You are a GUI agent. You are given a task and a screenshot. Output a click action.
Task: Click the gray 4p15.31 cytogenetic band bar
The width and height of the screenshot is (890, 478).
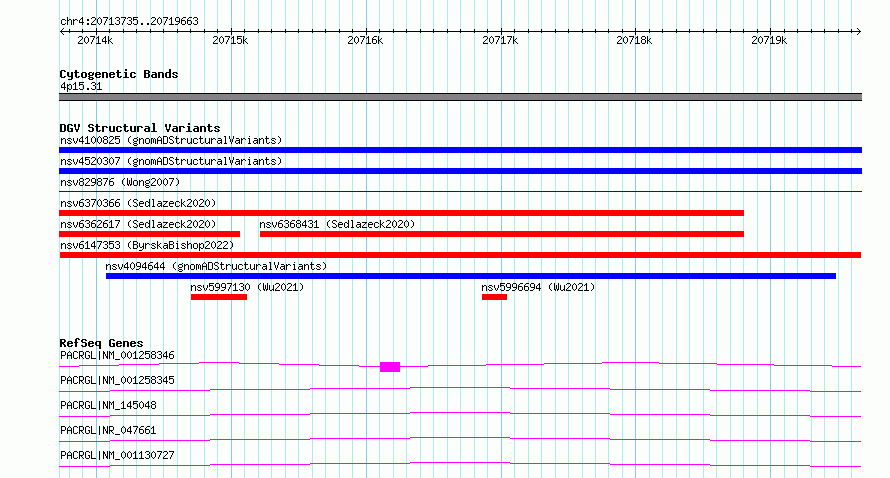(x=460, y=97)
